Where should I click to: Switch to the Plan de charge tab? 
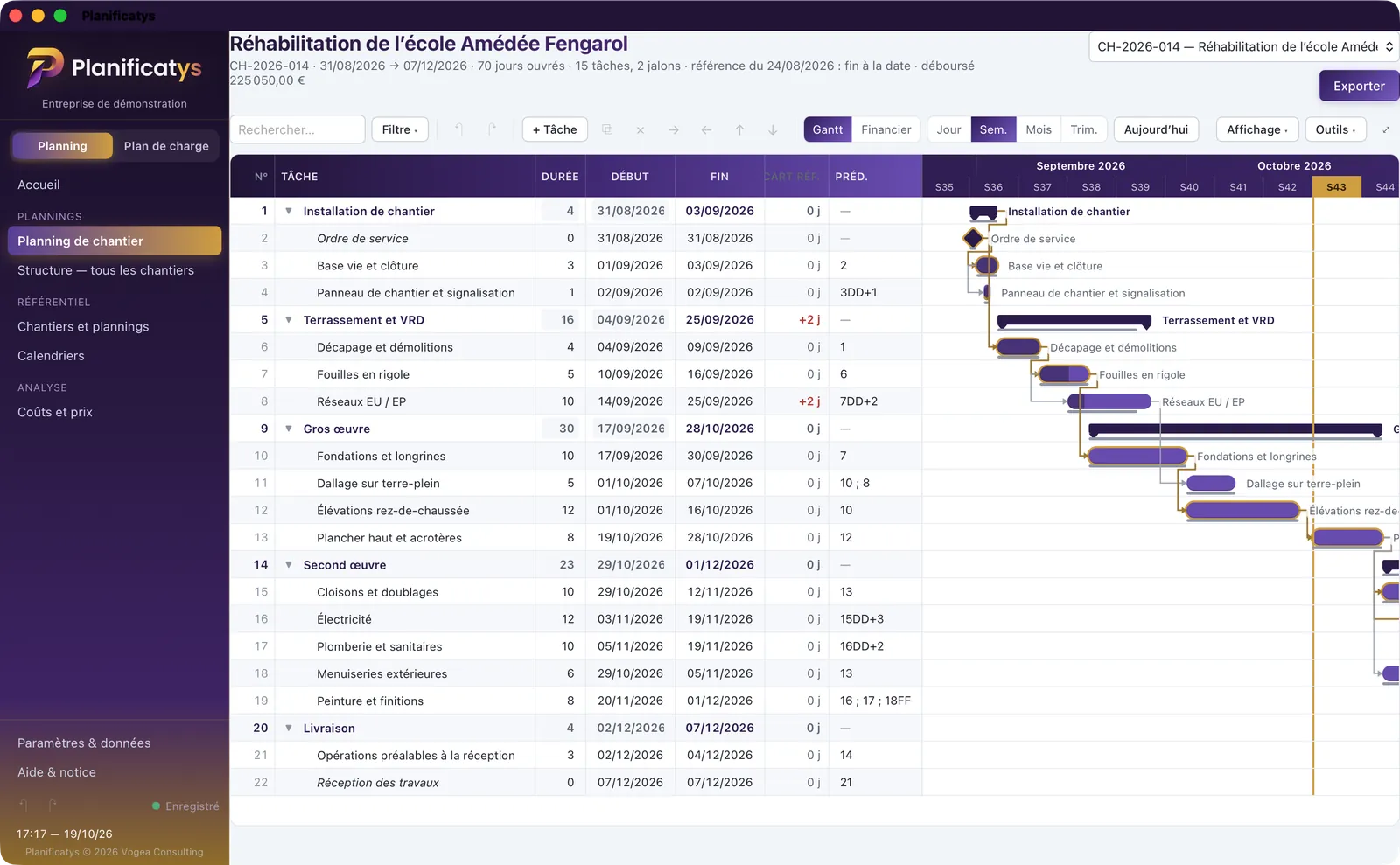click(x=166, y=146)
